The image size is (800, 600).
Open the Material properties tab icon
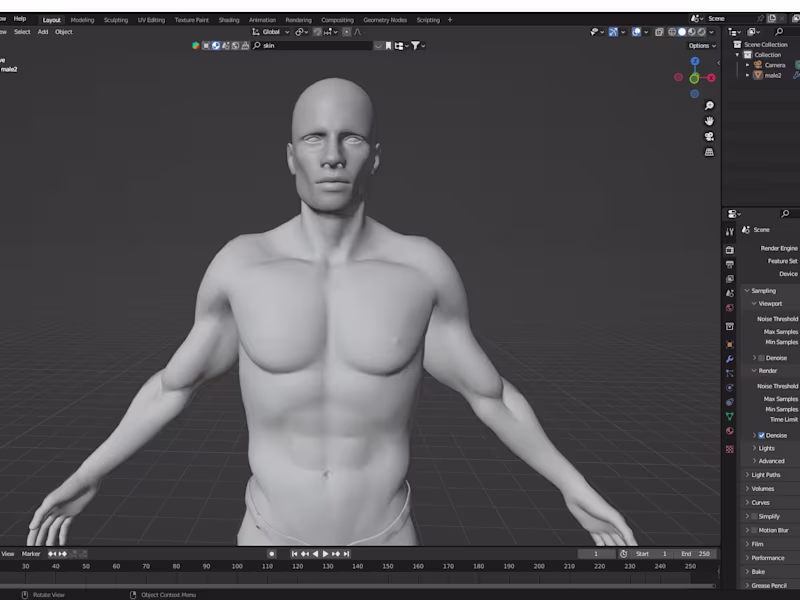click(x=730, y=431)
